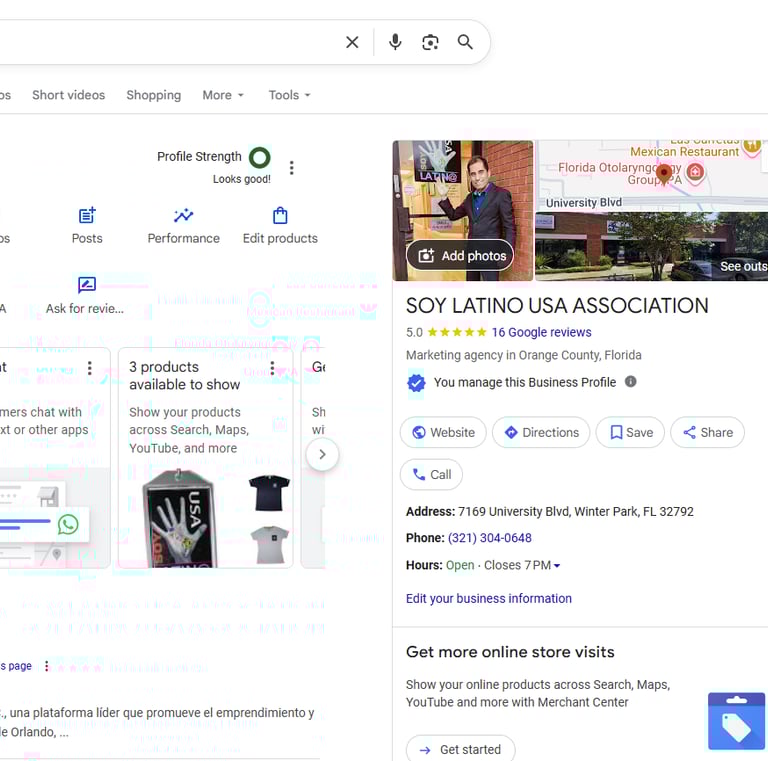
Task: Click the WhatsApp icon on the chat card
Action: (x=68, y=524)
